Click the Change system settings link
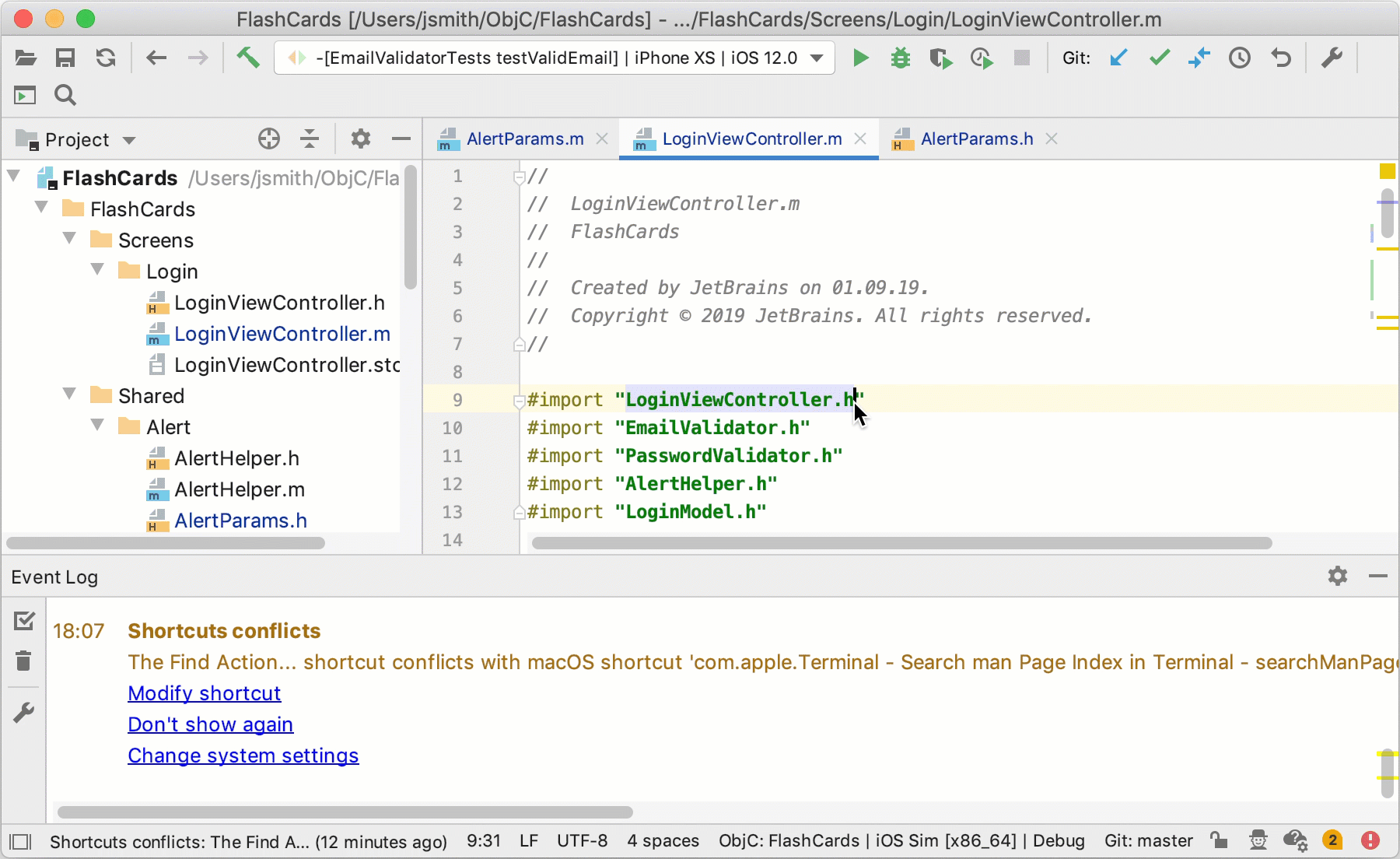The width and height of the screenshot is (1400, 859). pos(243,756)
